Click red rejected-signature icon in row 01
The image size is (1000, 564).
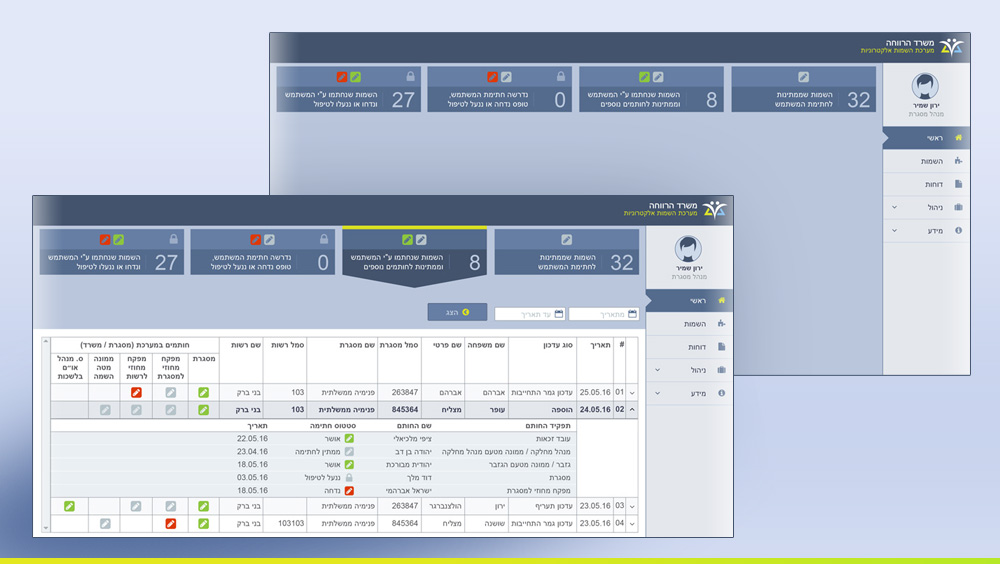pyautogui.click(x=136, y=393)
